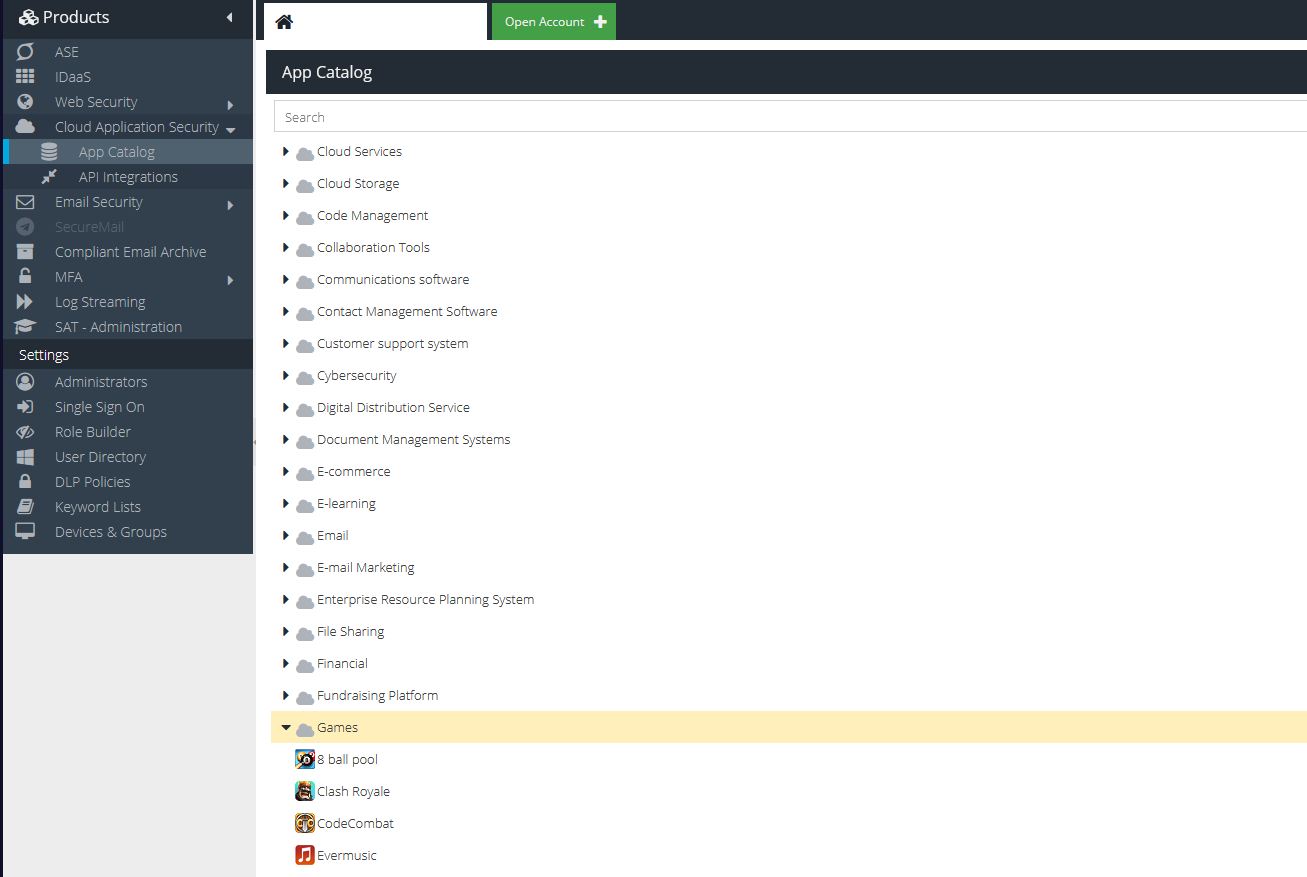The height and width of the screenshot is (877, 1307).
Task: Click the Compliant Email Archive box icon
Action: click(x=25, y=252)
